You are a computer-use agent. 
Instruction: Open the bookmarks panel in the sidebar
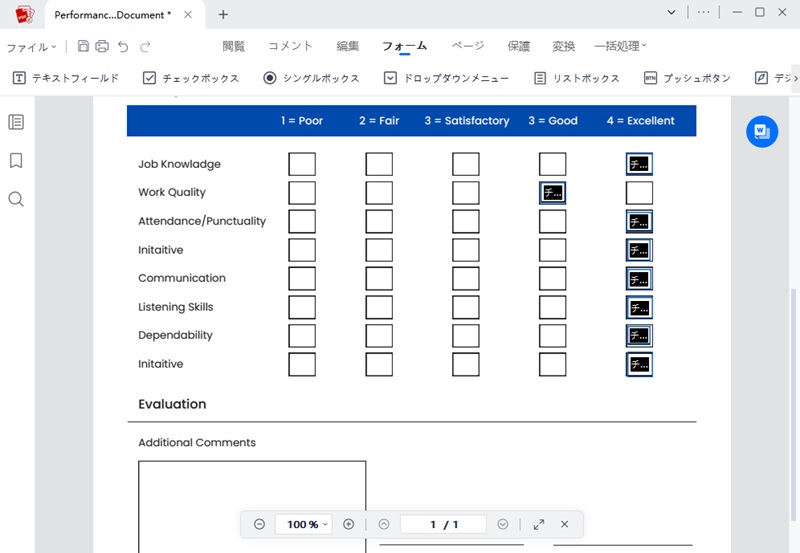point(16,161)
